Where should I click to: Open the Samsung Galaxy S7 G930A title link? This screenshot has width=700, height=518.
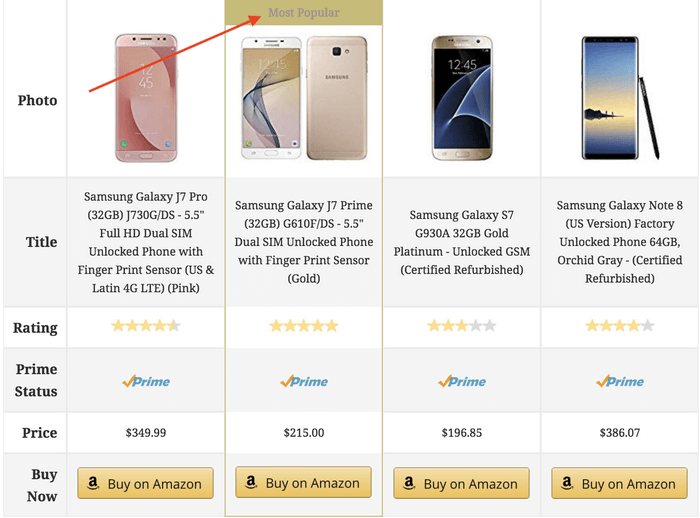click(462, 242)
